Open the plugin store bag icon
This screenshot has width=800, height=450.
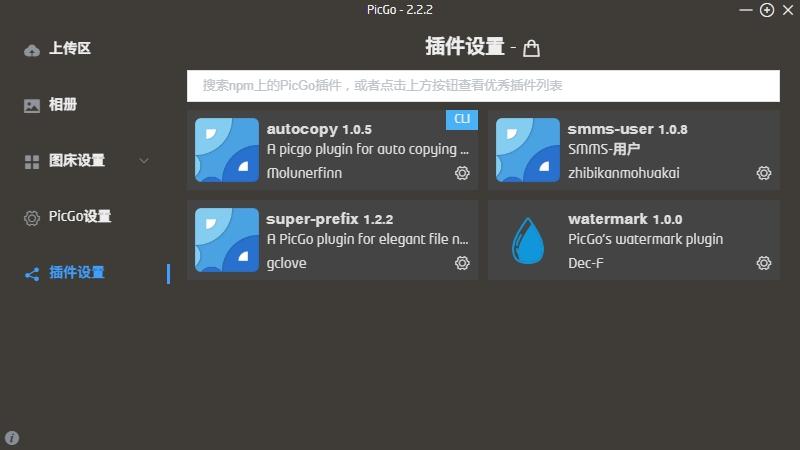(531, 48)
